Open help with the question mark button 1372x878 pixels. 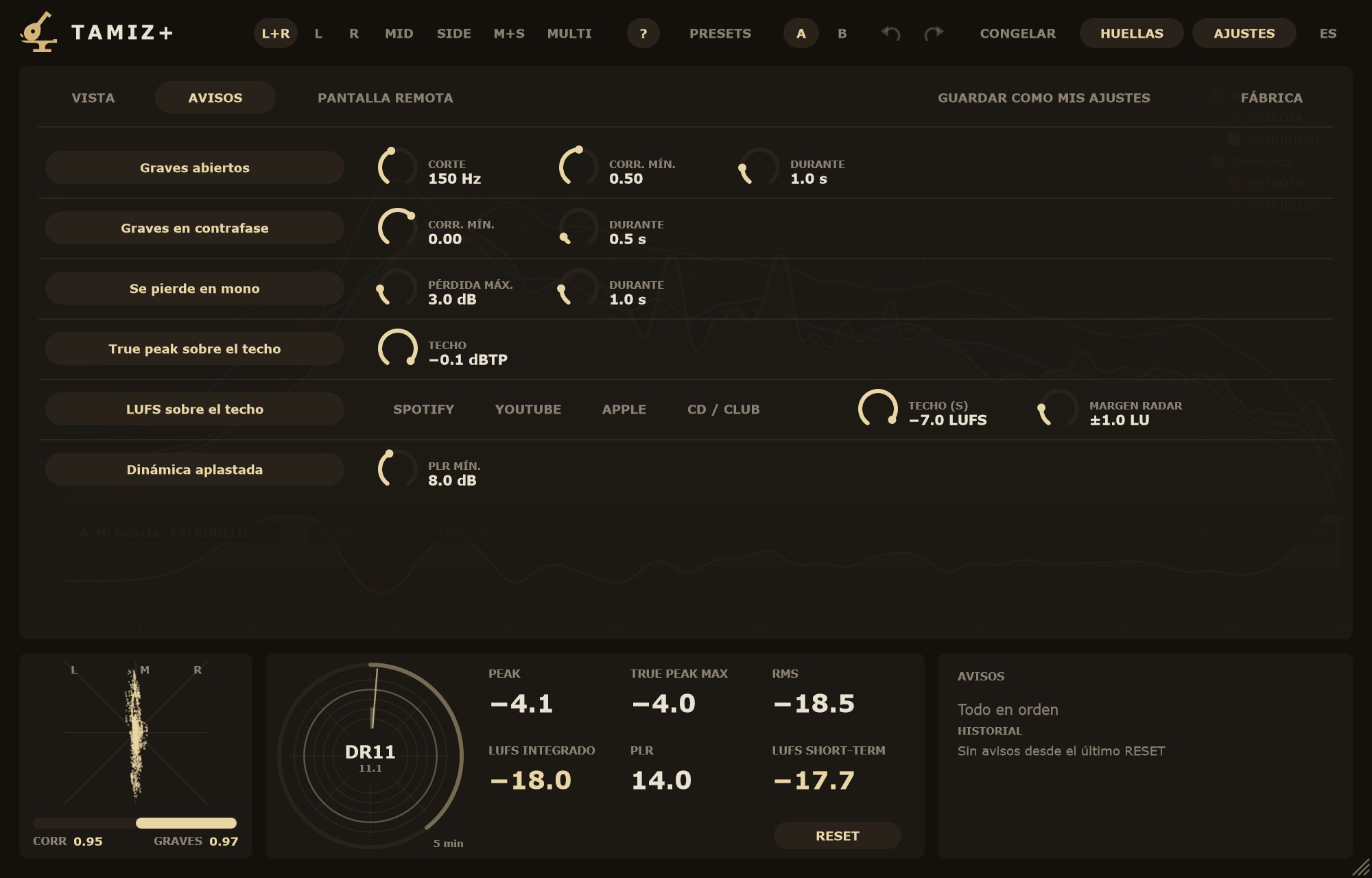point(643,33)
